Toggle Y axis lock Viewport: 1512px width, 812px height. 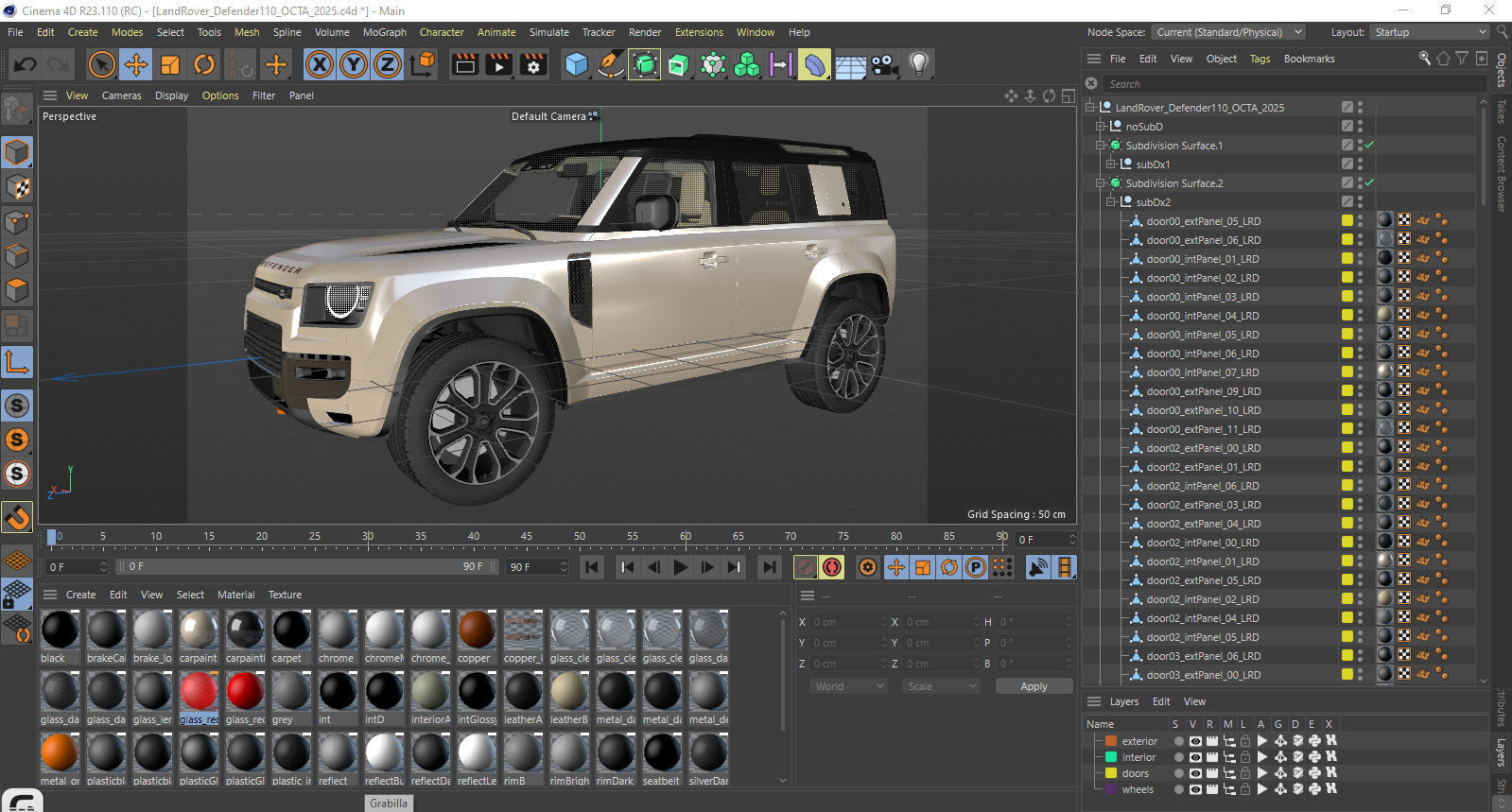[354, 64]
